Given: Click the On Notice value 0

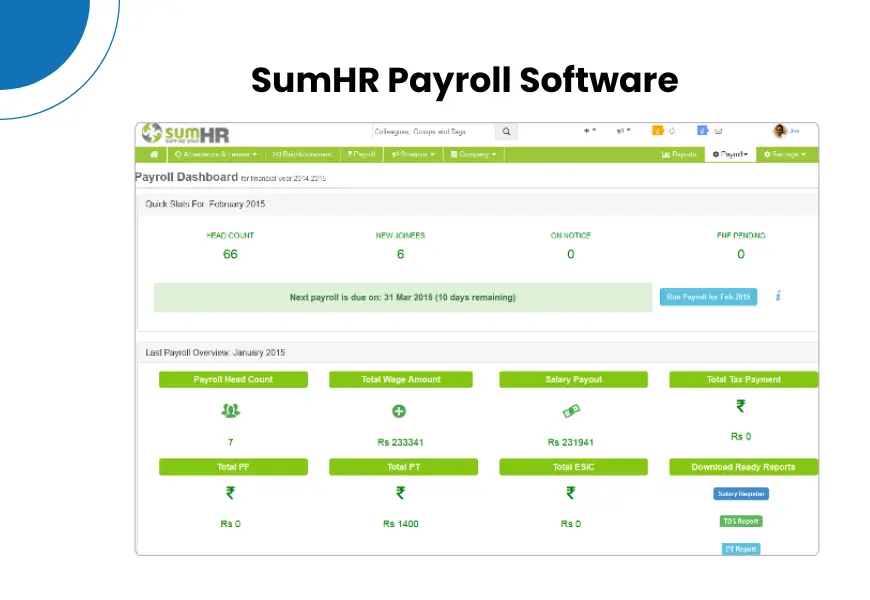Looking at the screenshot, I should point(570,254).
